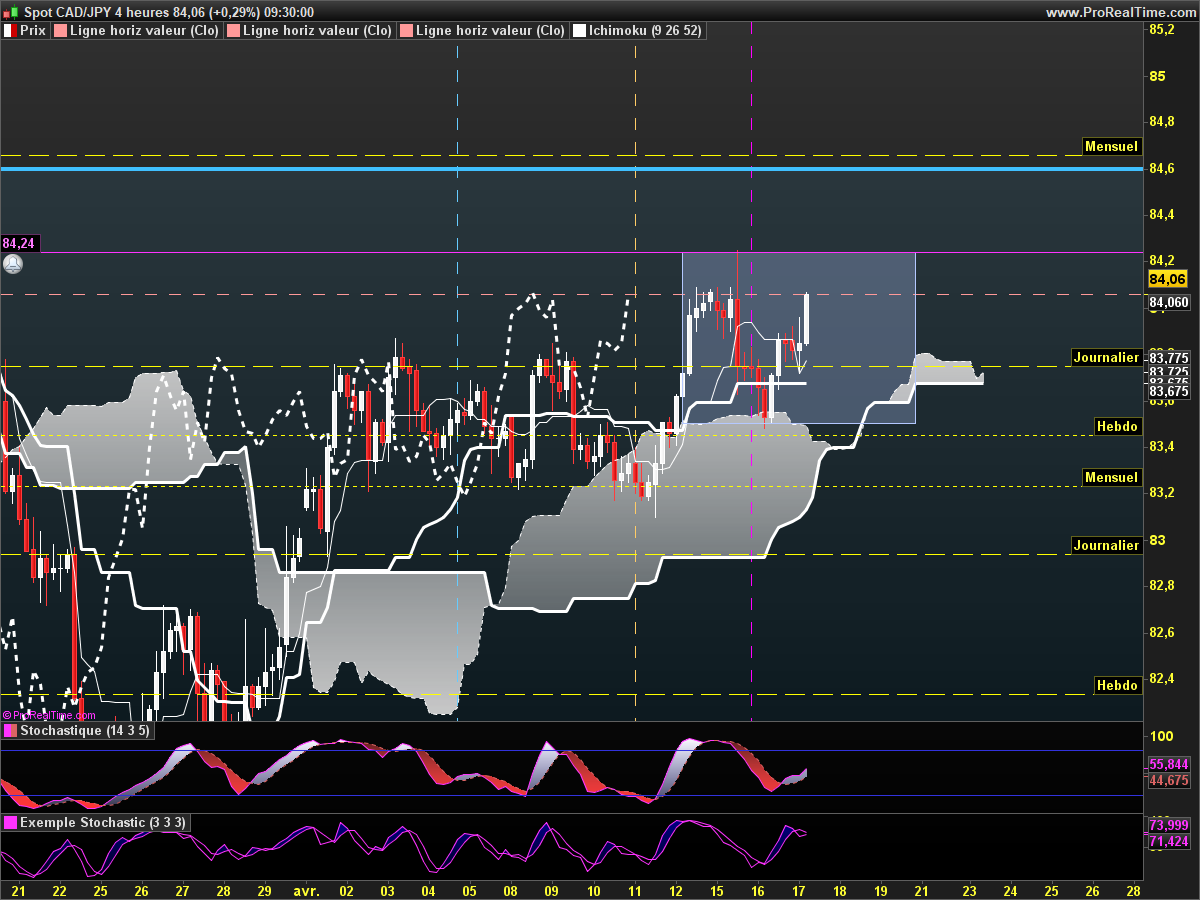Viewport: 1200px width, 900px height.
Task: Select the magenta 84,24 price tag
Action: [18, 243]
